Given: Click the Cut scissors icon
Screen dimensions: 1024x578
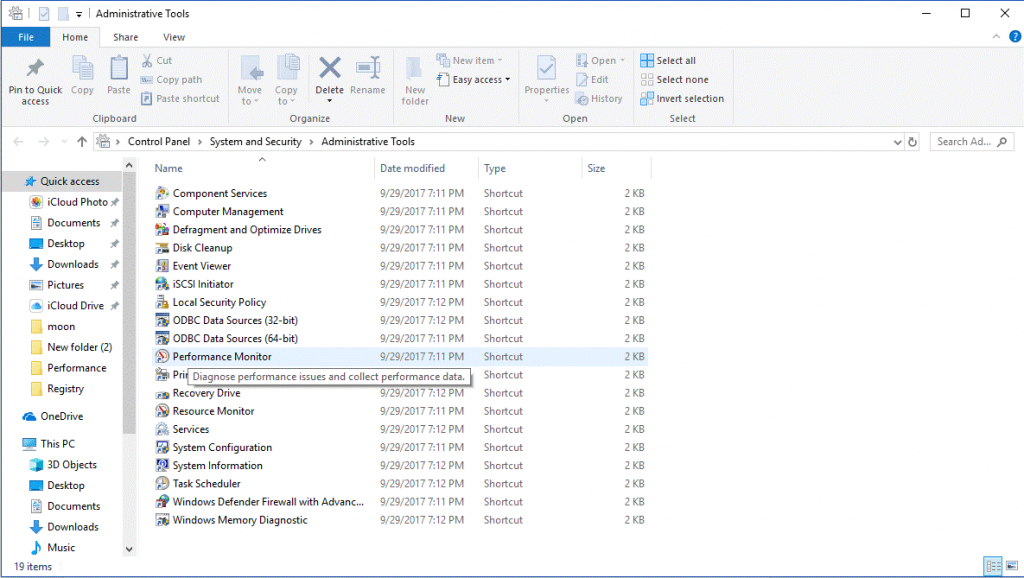Looking at the screenshot, I should [x=147, y=60].
